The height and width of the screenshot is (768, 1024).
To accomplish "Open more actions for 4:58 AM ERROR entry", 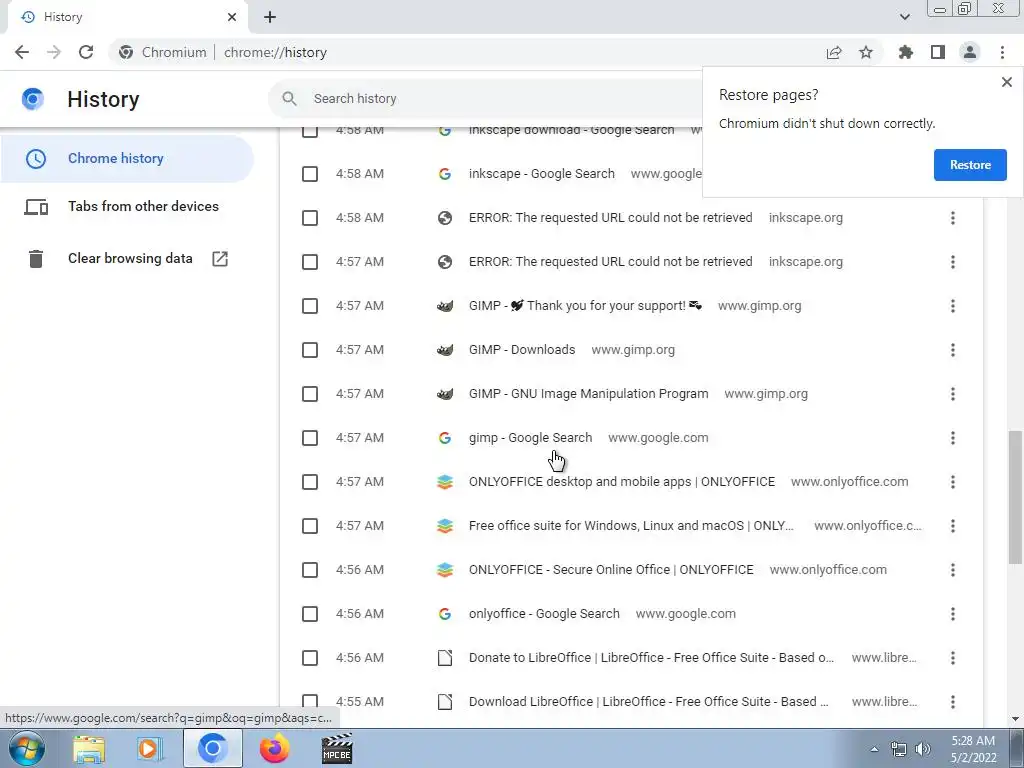I will pyautogui.click(x=953, y=218).
